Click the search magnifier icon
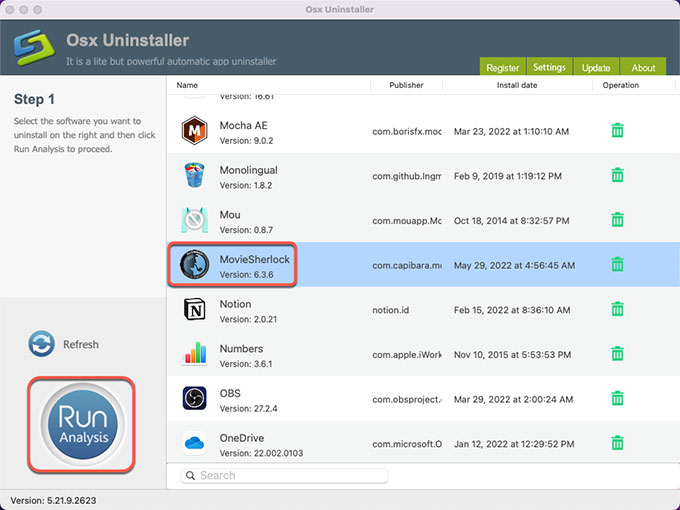Screen dimensions: 680x510 [x=190, y=475]
